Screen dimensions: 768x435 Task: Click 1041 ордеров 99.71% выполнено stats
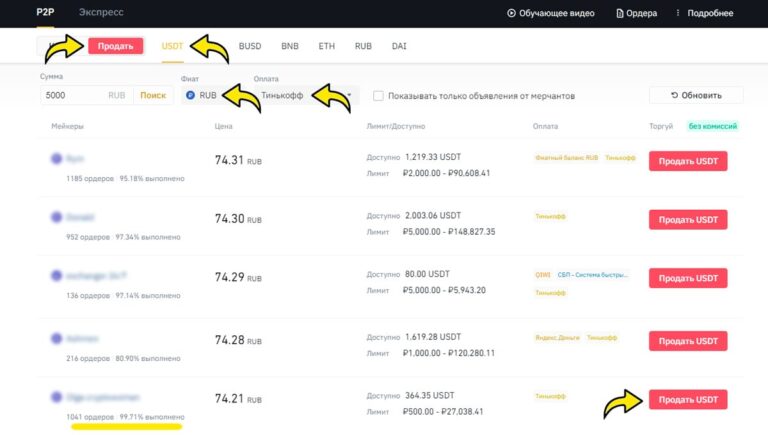point(125,417)
